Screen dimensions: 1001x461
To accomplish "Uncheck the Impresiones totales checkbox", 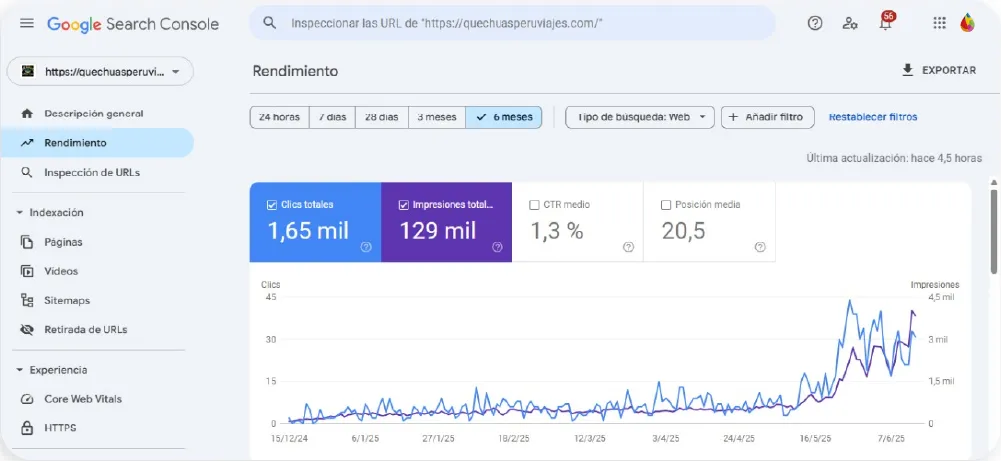I will pyautogui.click(x=403, y=205).
